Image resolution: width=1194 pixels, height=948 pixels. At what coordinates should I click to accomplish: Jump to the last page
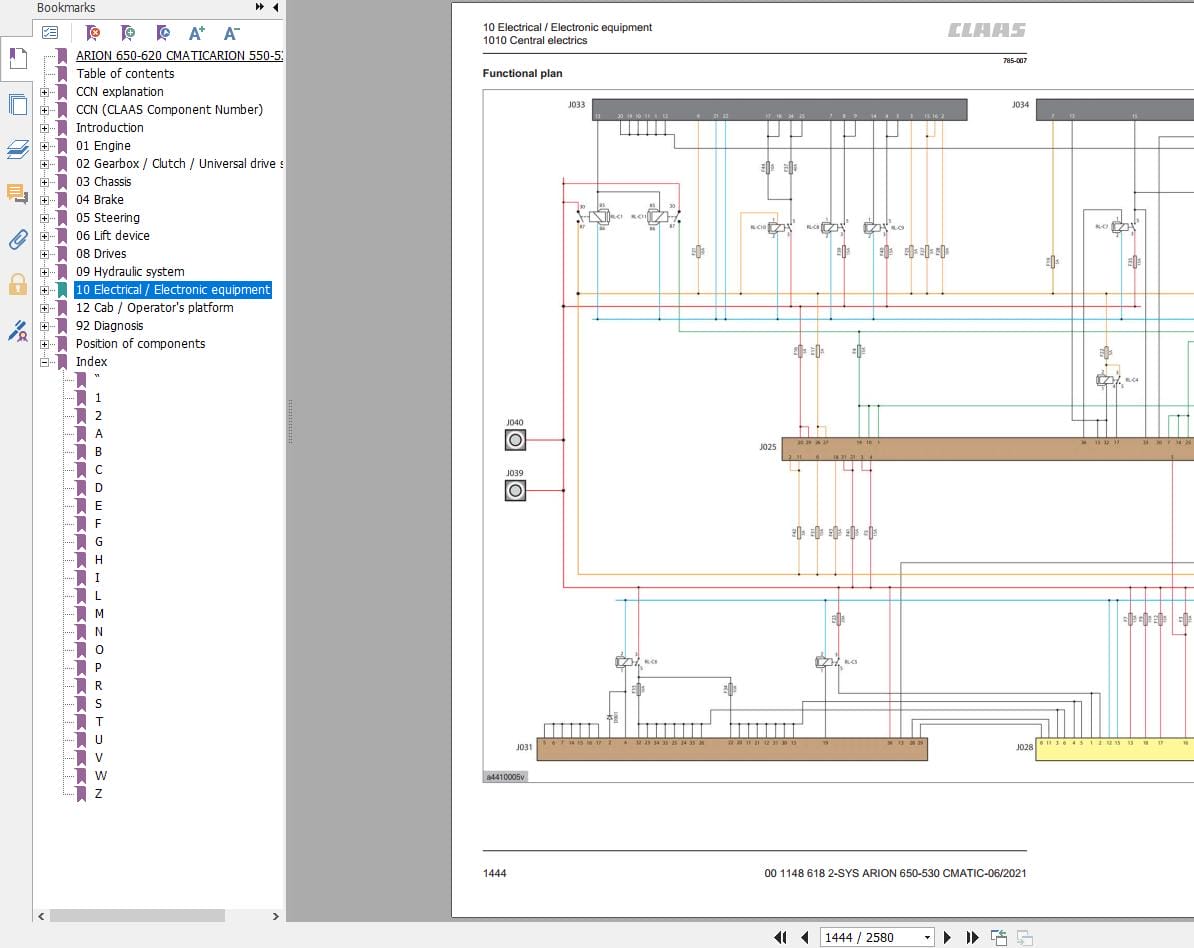[972, 937]
